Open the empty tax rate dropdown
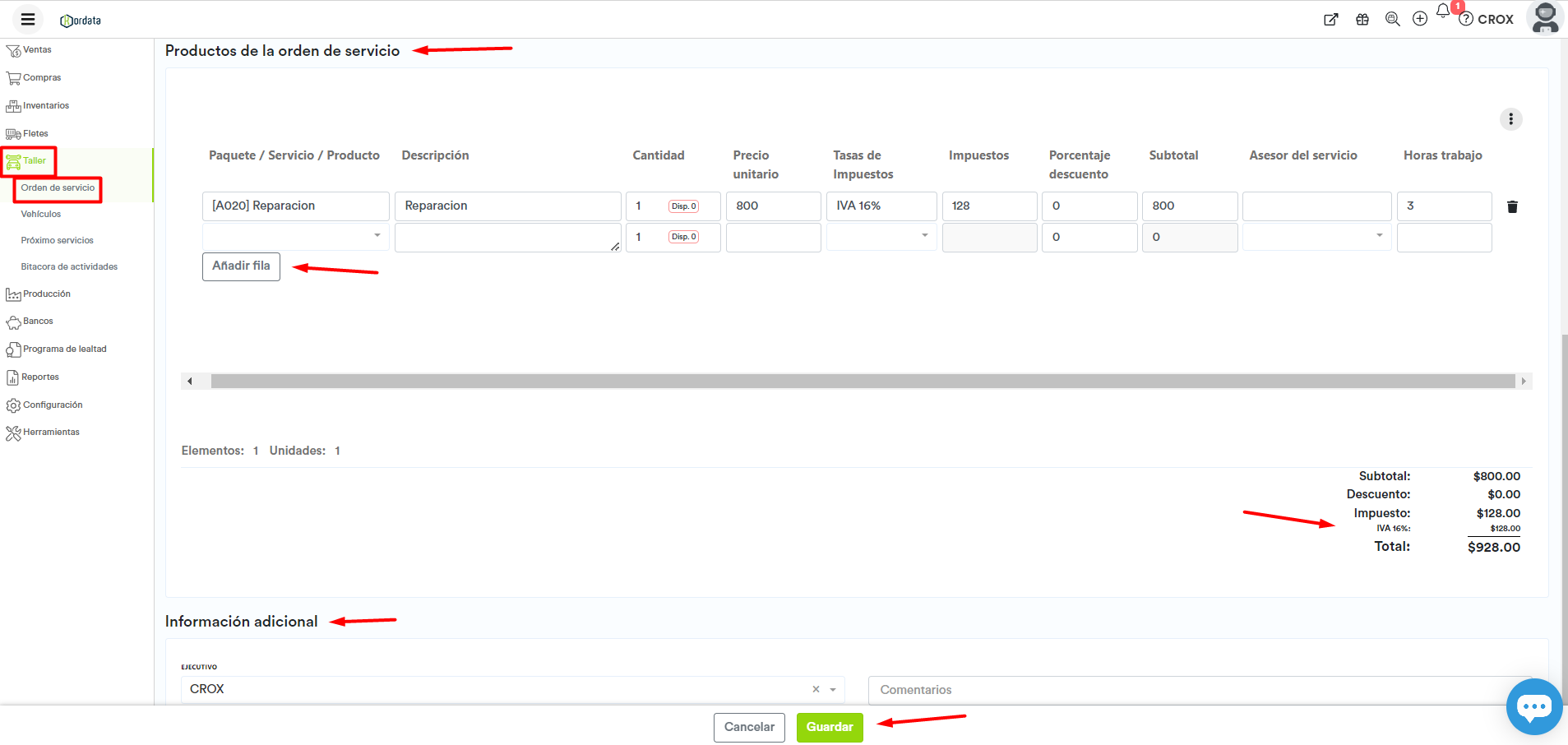Viewport: 1568px width, 745px height. tap(881, 237)
